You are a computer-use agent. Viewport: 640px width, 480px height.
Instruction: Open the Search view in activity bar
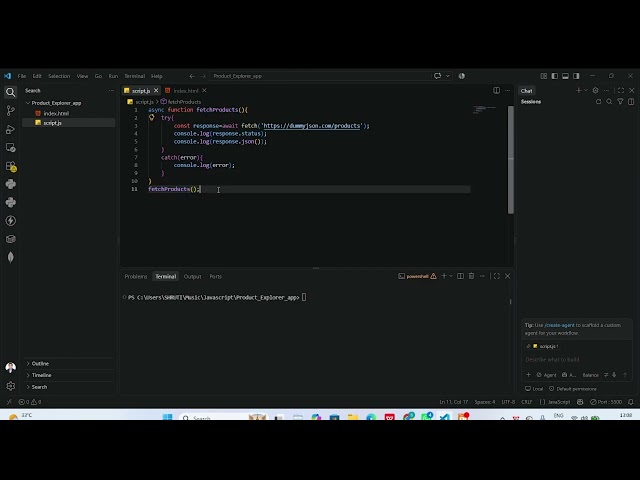point(11,92)
